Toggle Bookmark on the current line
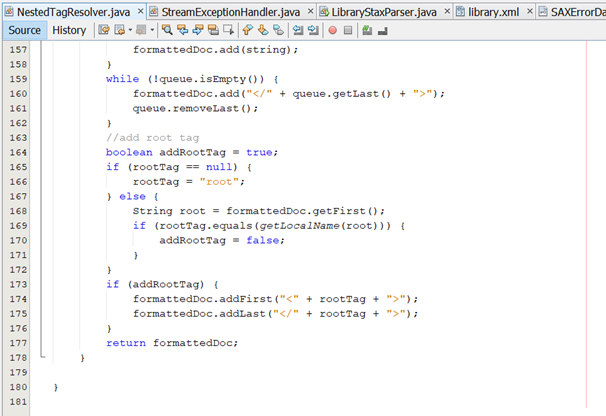The height and width of the screenshot is (416, 606). (278, 30)
